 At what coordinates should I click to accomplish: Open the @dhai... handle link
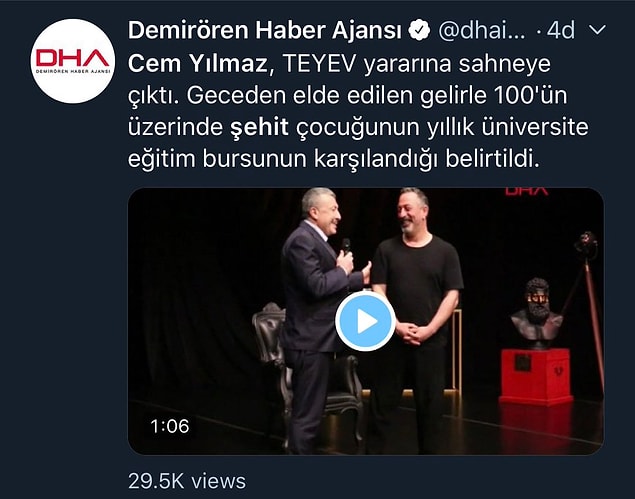pos(482,30)
